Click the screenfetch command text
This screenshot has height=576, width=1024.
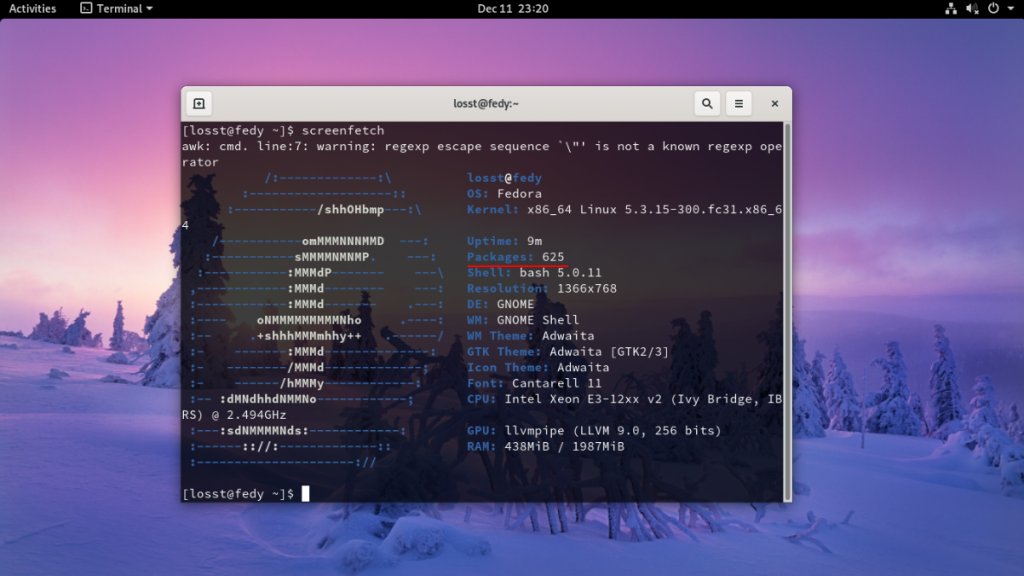click(x=342, y=131)
